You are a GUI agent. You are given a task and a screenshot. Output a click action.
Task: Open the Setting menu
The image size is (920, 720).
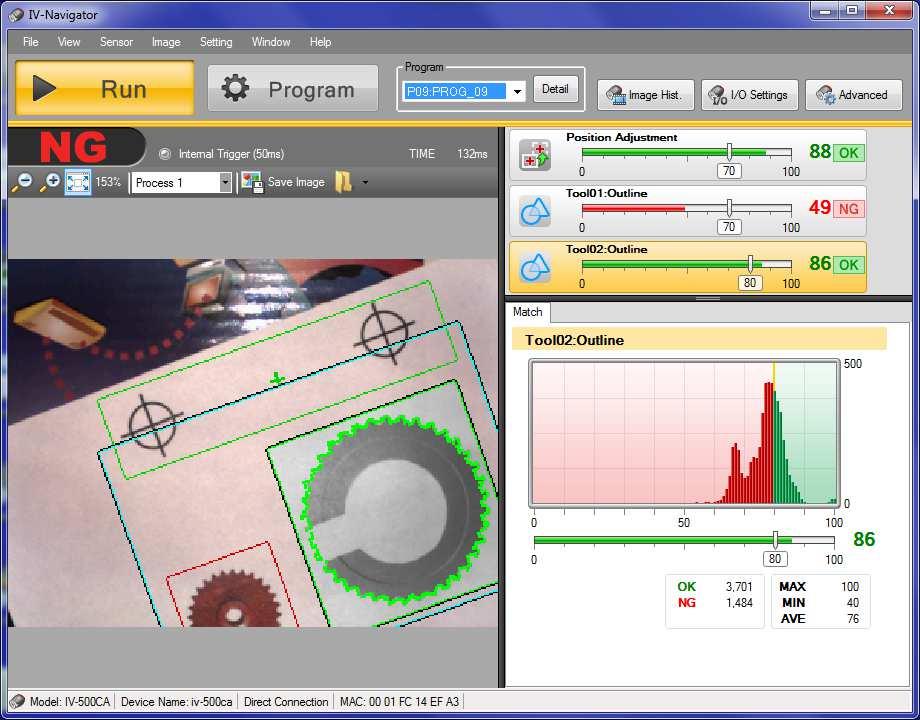pos(216,42)
